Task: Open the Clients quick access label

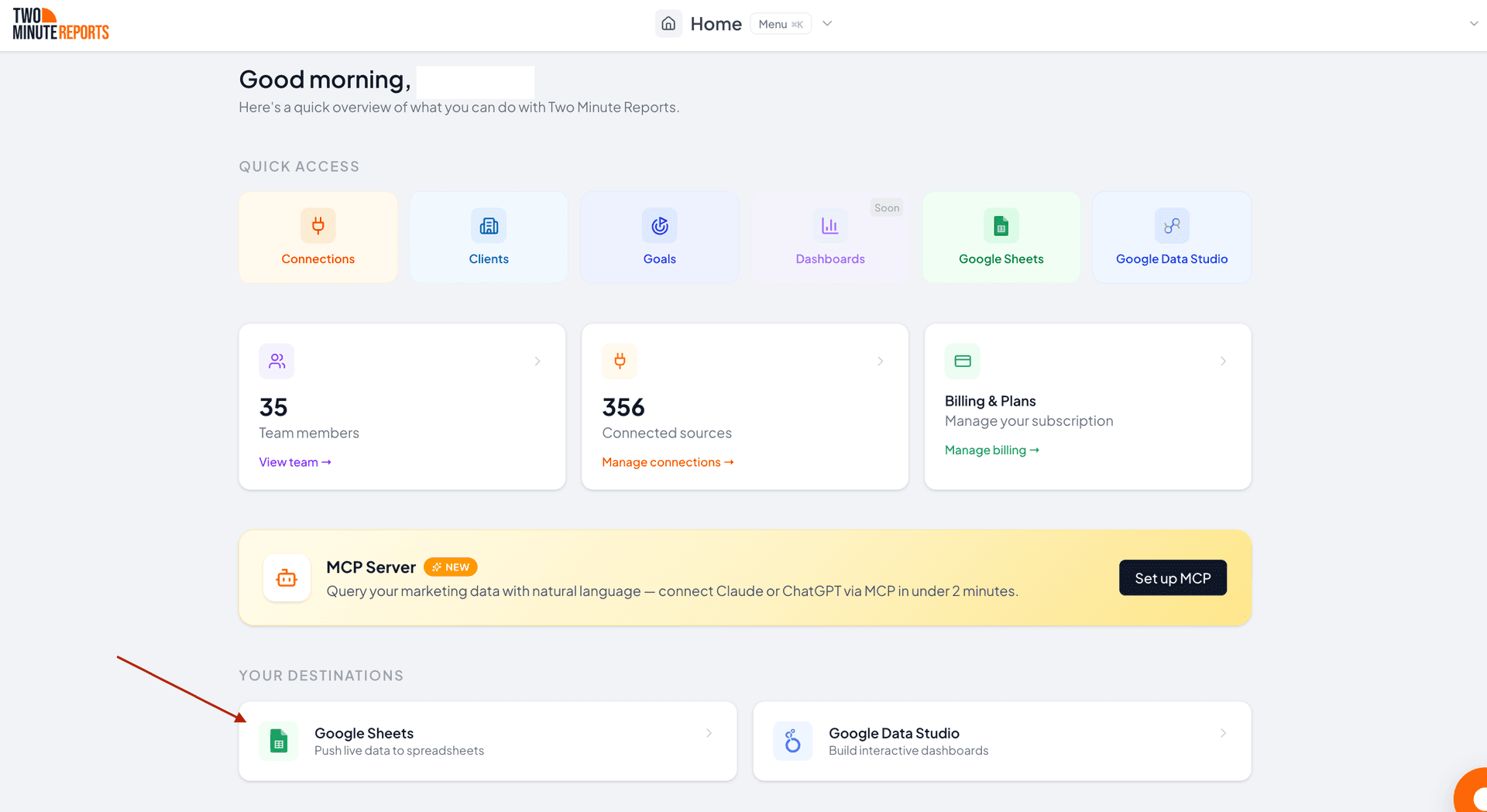Action: click(x=489, y=259)
